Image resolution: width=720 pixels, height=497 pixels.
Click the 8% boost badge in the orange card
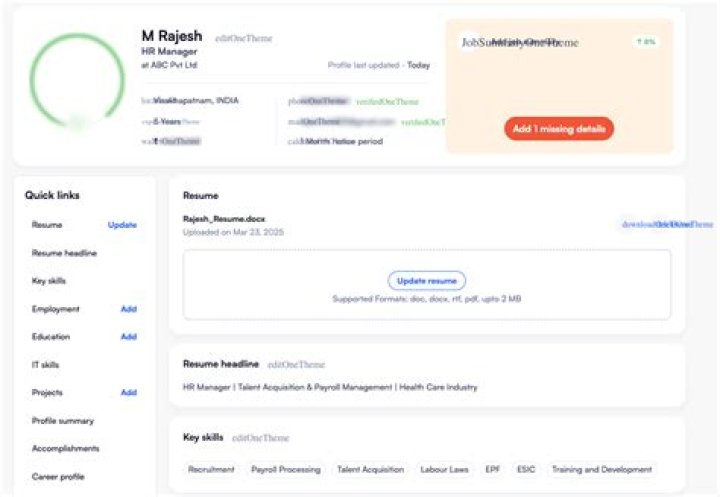pyautogui.click(x=646, y=42)
